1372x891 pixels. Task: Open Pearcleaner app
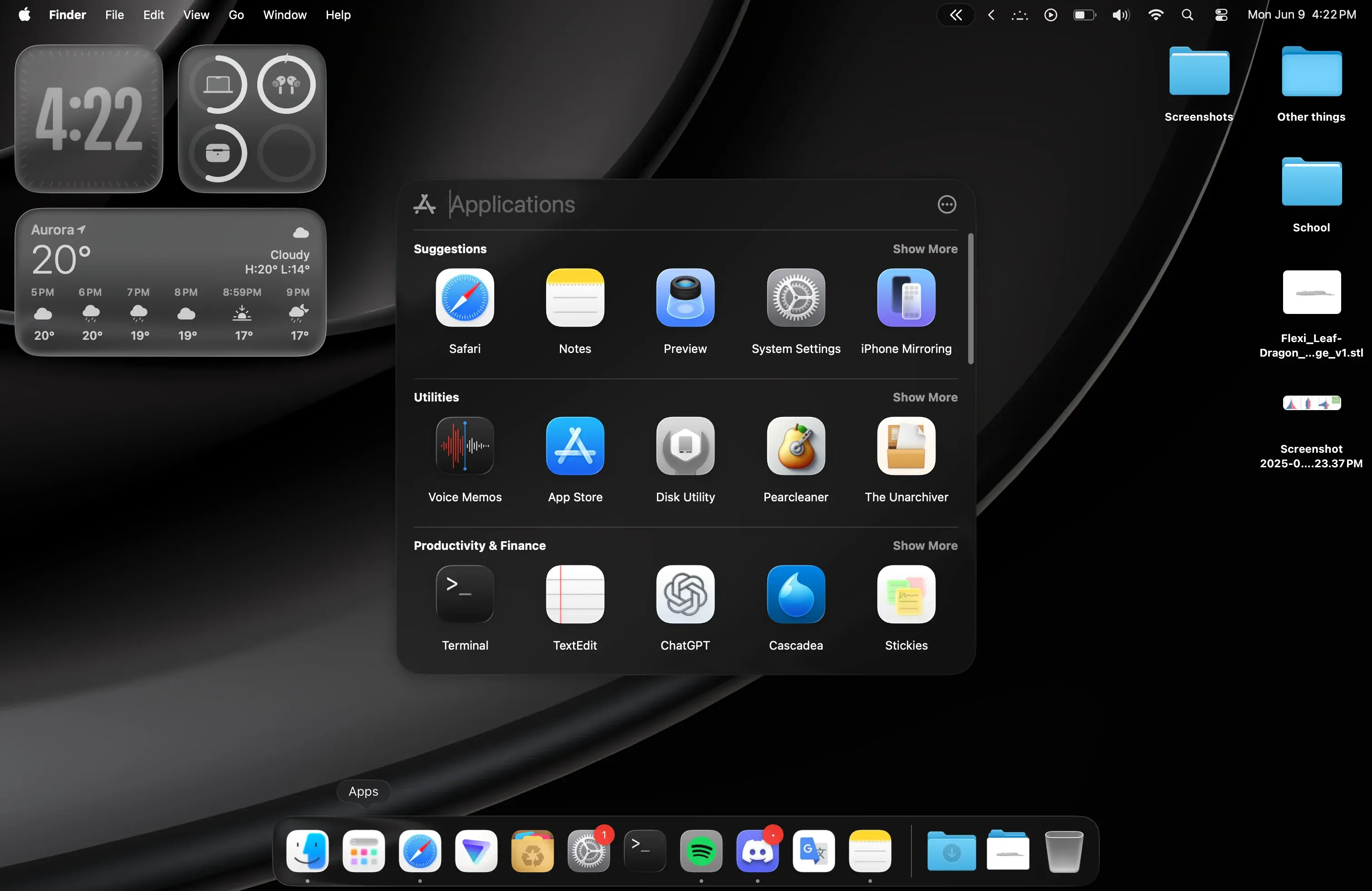pyautogui.click(x=795, y=446)
